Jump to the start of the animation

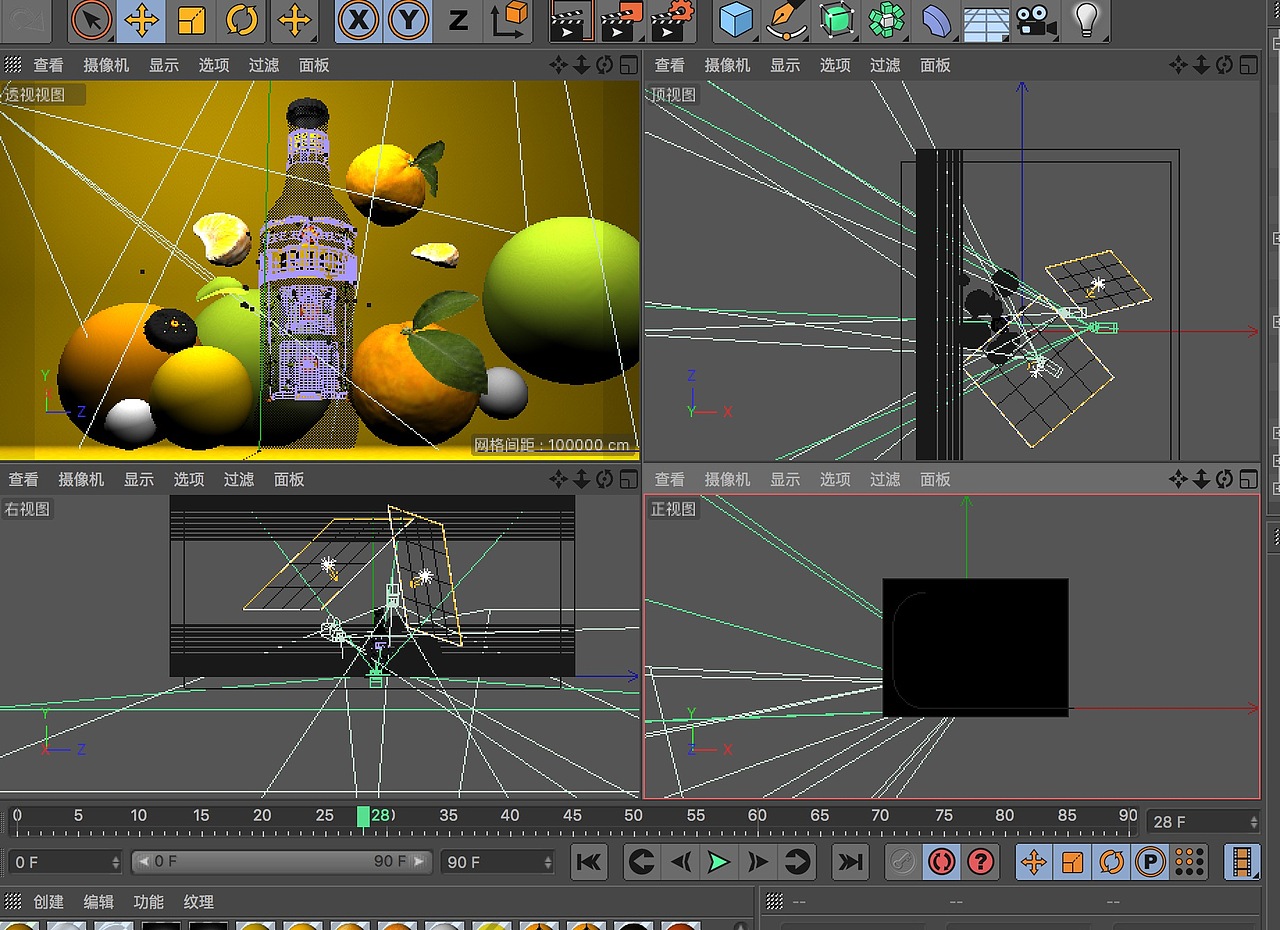coord(589,861)
